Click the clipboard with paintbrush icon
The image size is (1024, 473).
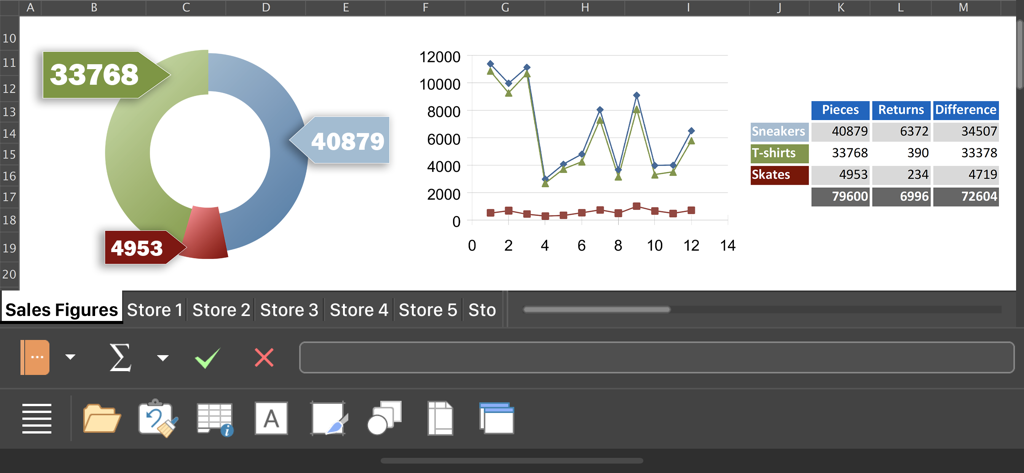pos(159,418)
